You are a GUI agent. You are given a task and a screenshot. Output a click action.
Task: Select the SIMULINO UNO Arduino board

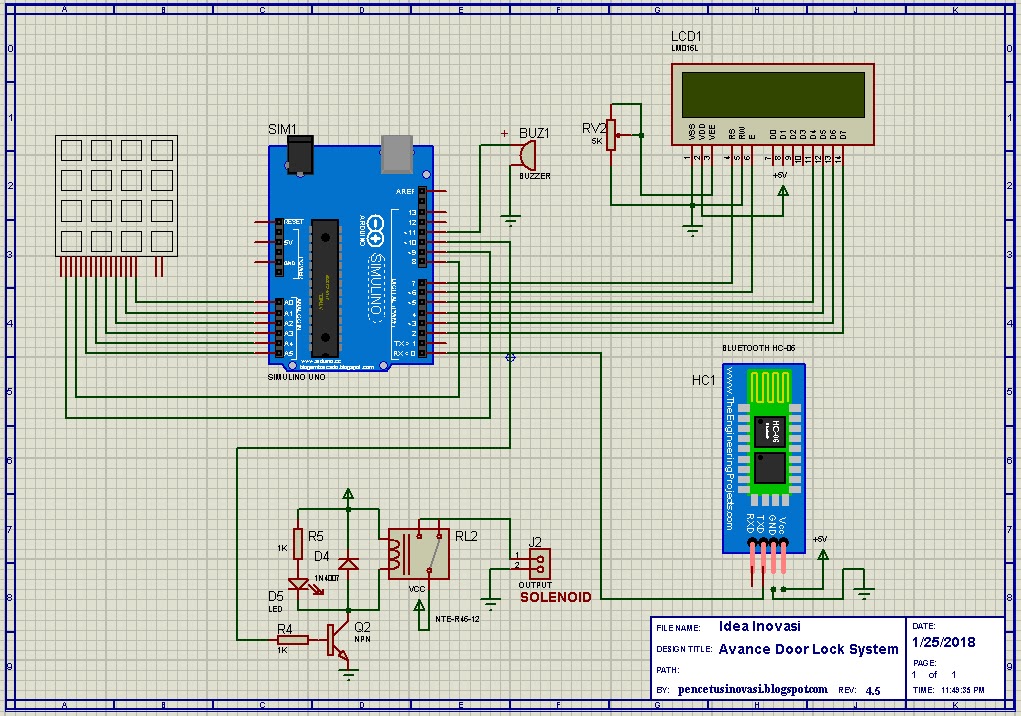tap(350, 255)
